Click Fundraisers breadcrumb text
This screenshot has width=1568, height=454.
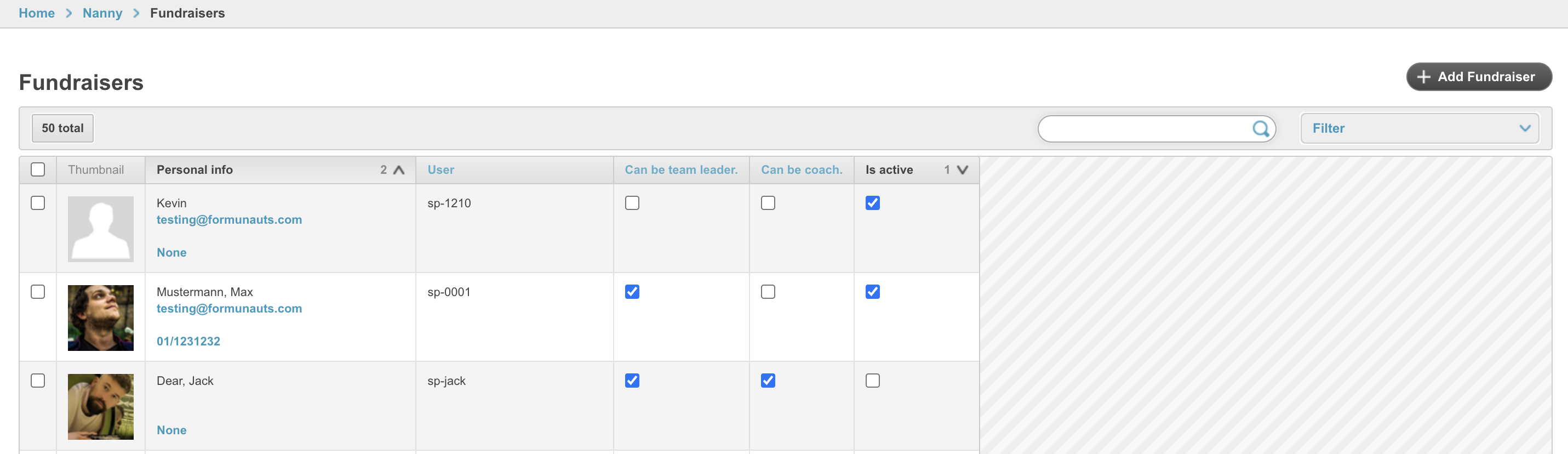click(x=187, y=13)
